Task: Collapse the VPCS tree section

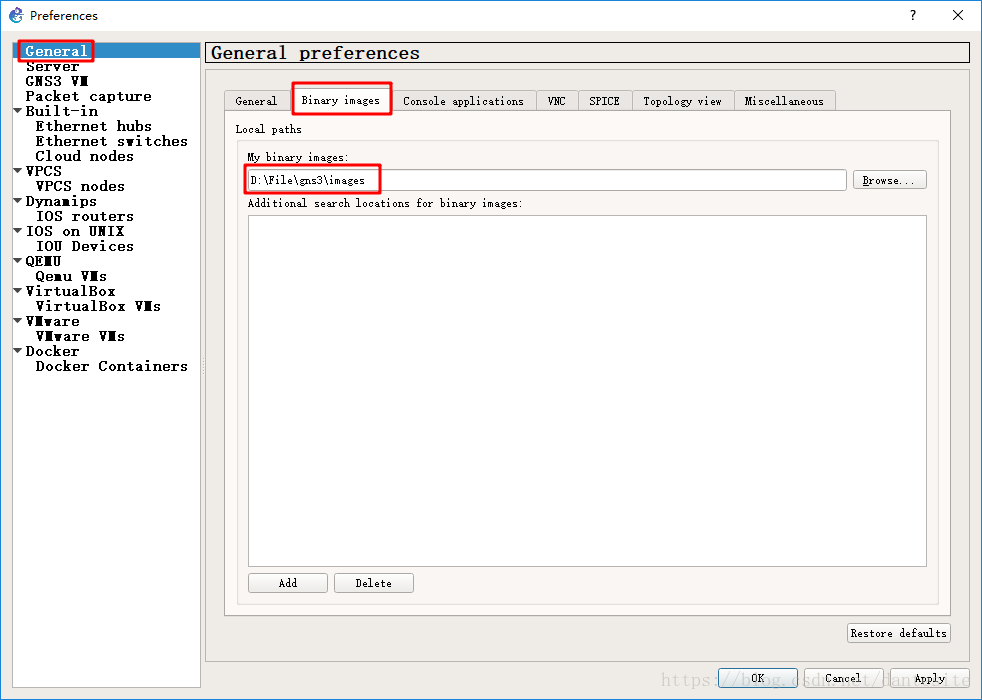Action: tap(18, 170)
